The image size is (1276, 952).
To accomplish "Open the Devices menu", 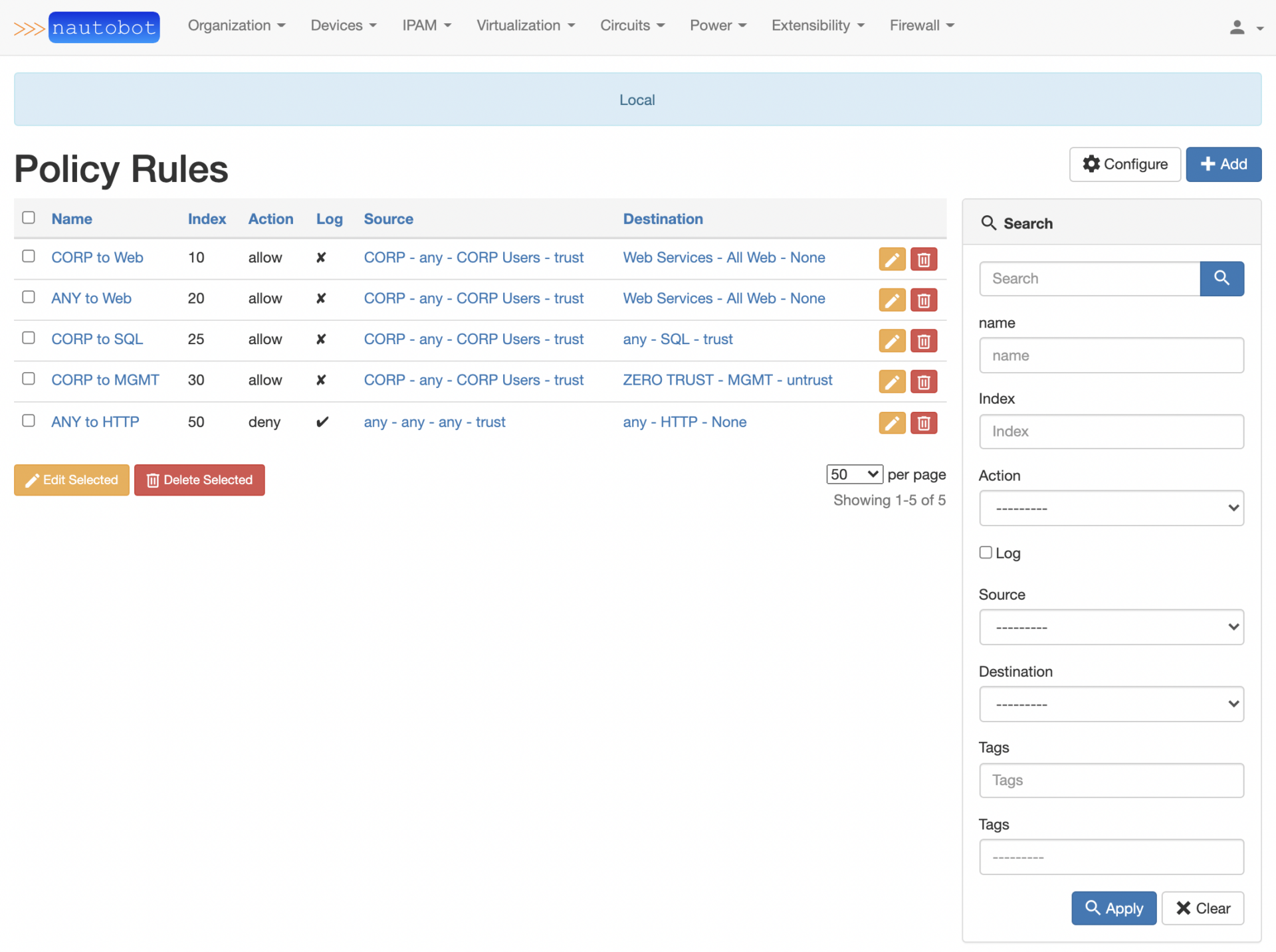I will [x=344, y=26].
